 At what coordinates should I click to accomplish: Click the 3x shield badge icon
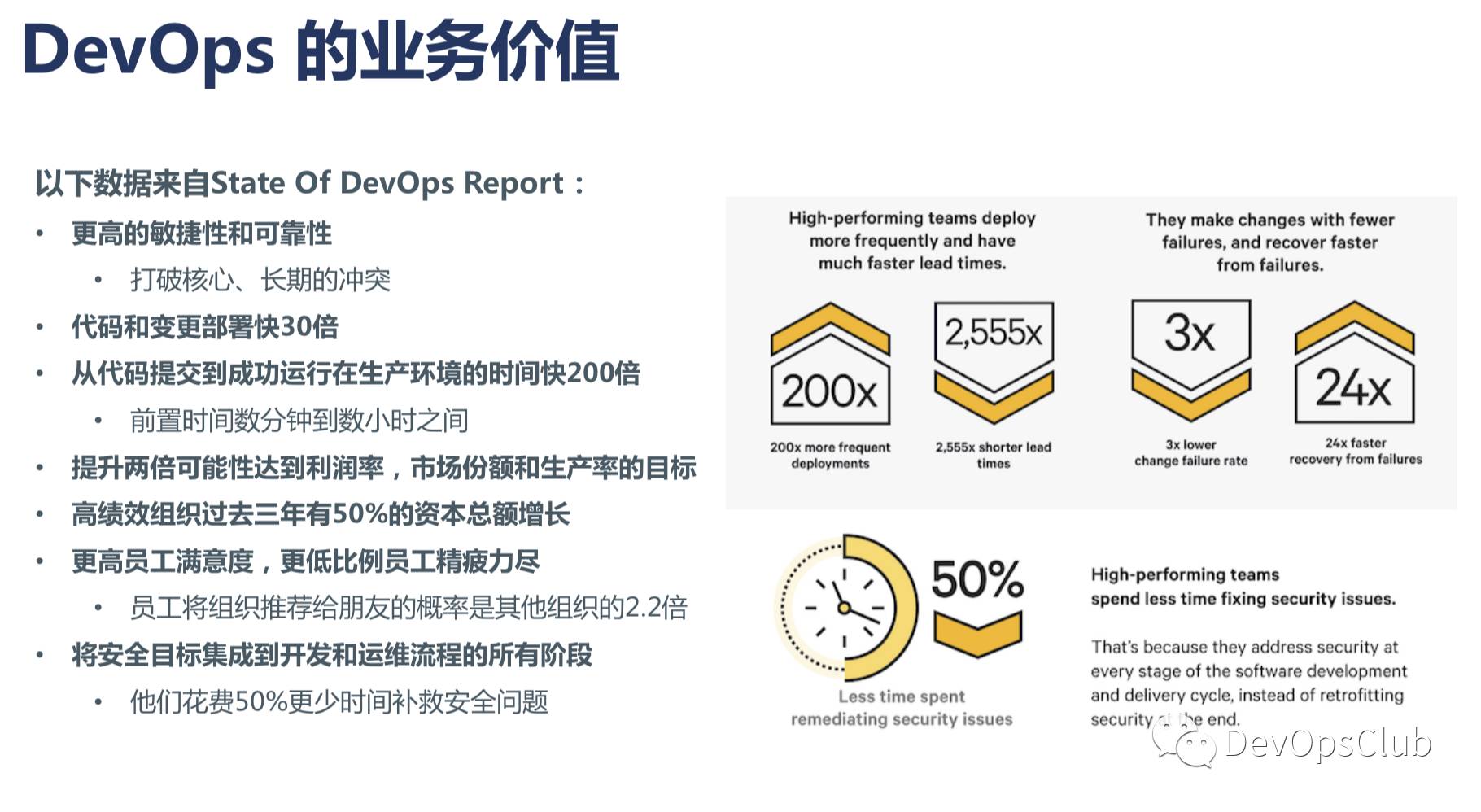click(1190, 360)
